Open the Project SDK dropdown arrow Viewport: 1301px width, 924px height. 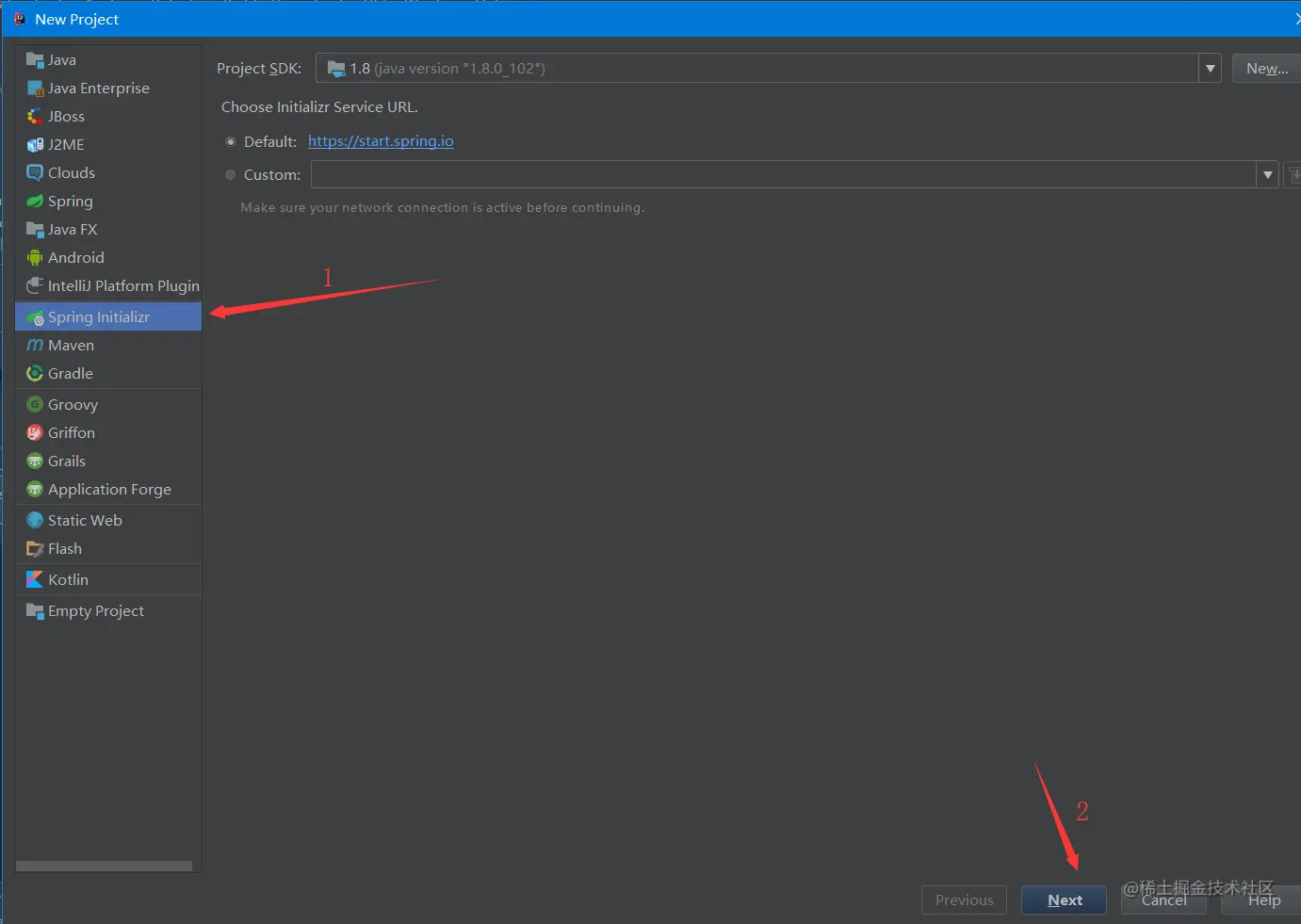coord(1211,69)
